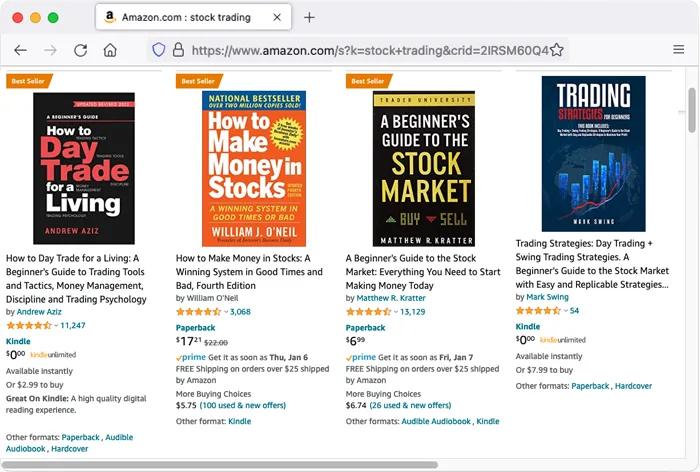
Task: Reload the Amazon page
Action: 80,50
